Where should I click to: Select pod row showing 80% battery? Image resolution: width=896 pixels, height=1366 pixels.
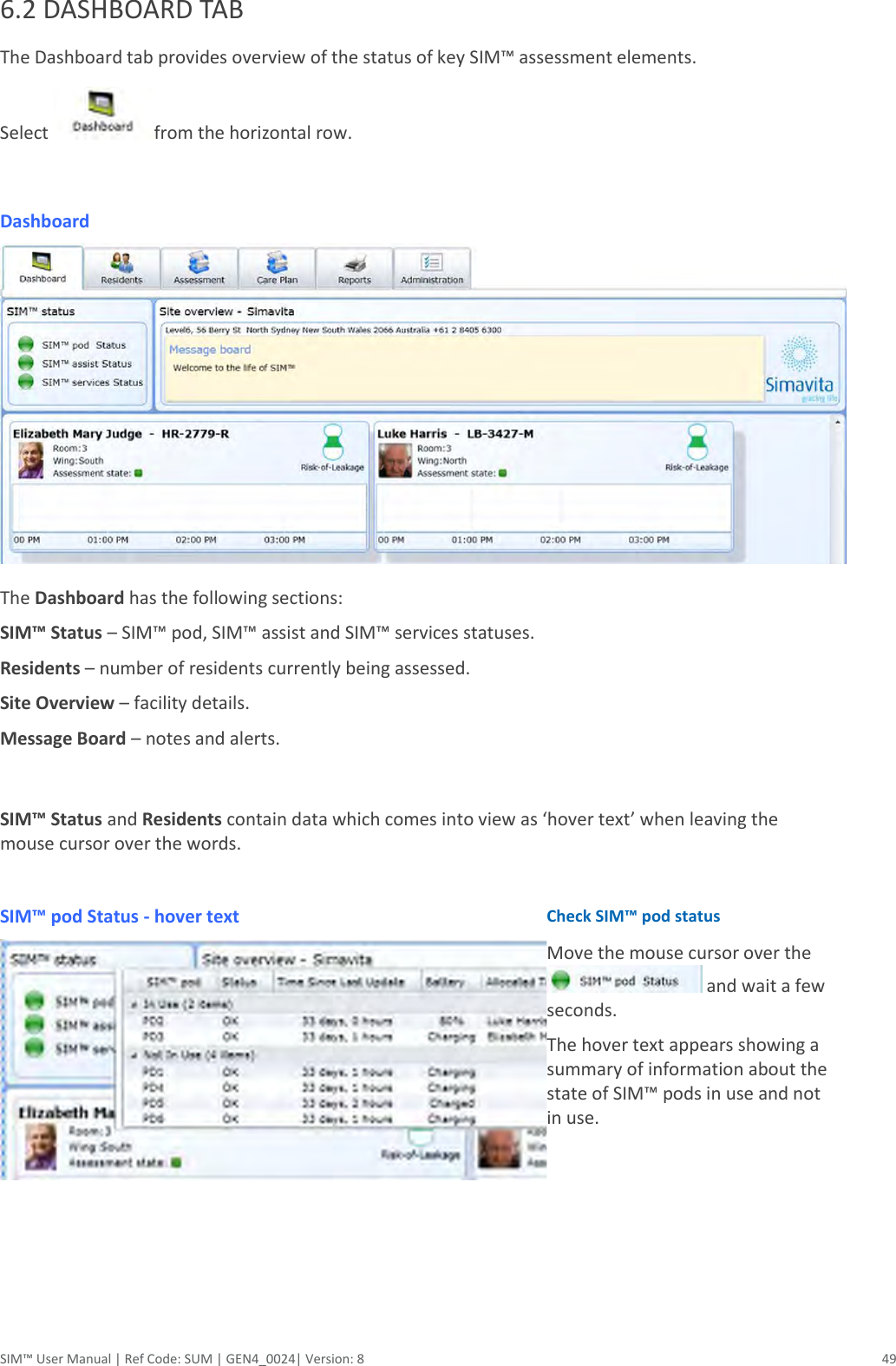pyautogui.click(x=337, y=1021)
